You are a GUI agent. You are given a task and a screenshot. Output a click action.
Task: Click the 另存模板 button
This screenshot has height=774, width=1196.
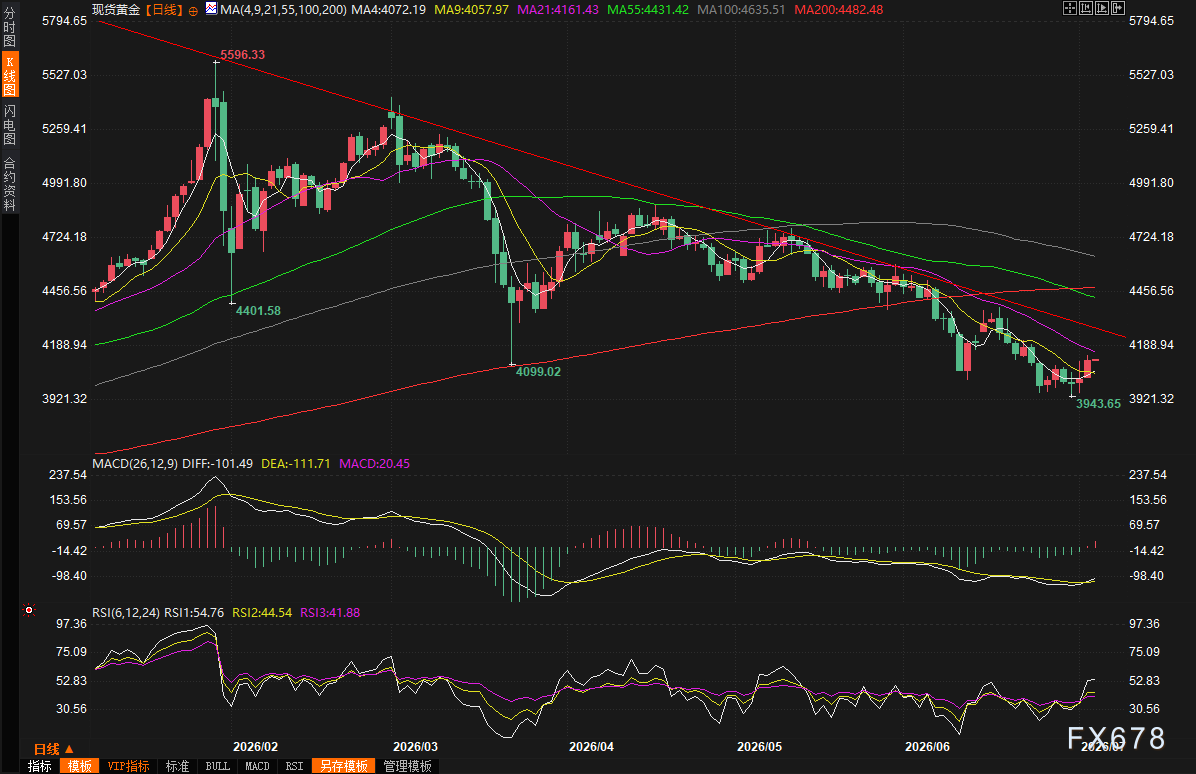click(344, 766)
